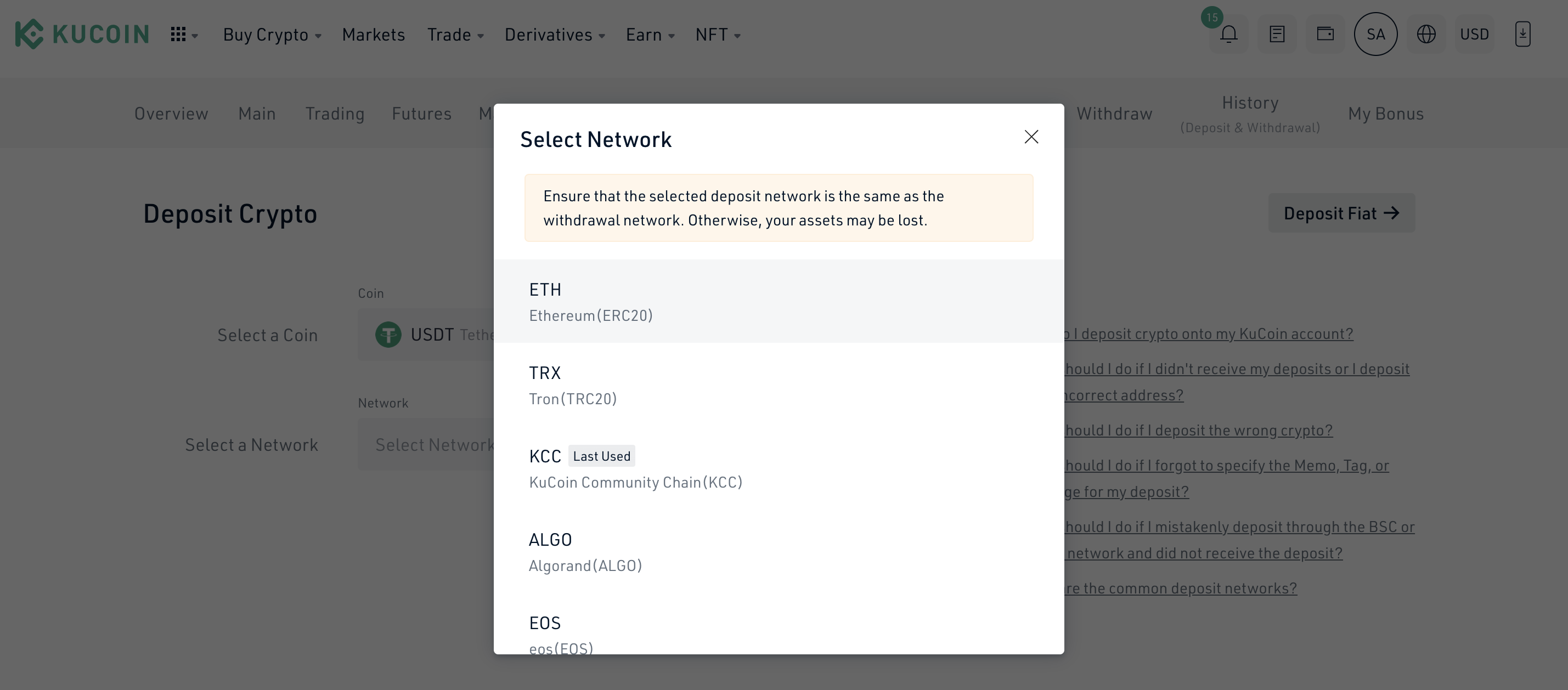The width and height of the screenshot is (1568, 690).
Task: Expand the Trade dropdown
Action: coord(455,35)
